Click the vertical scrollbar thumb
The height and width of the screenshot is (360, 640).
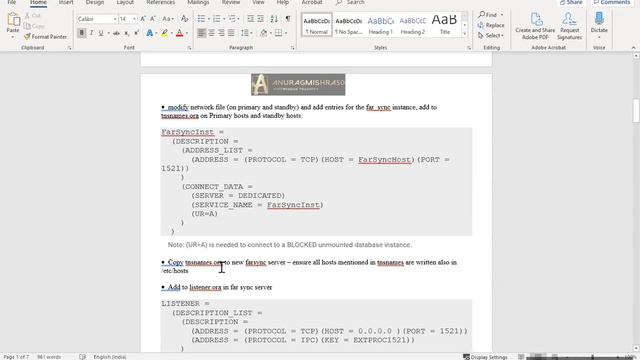[636, 110]
